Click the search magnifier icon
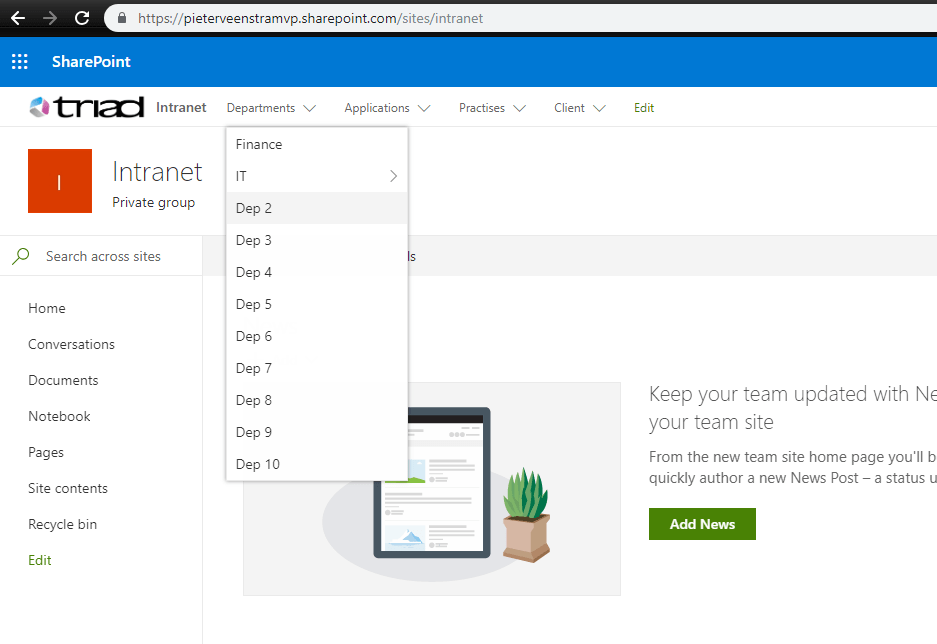The image size is (937, 644). pos(21,256)
